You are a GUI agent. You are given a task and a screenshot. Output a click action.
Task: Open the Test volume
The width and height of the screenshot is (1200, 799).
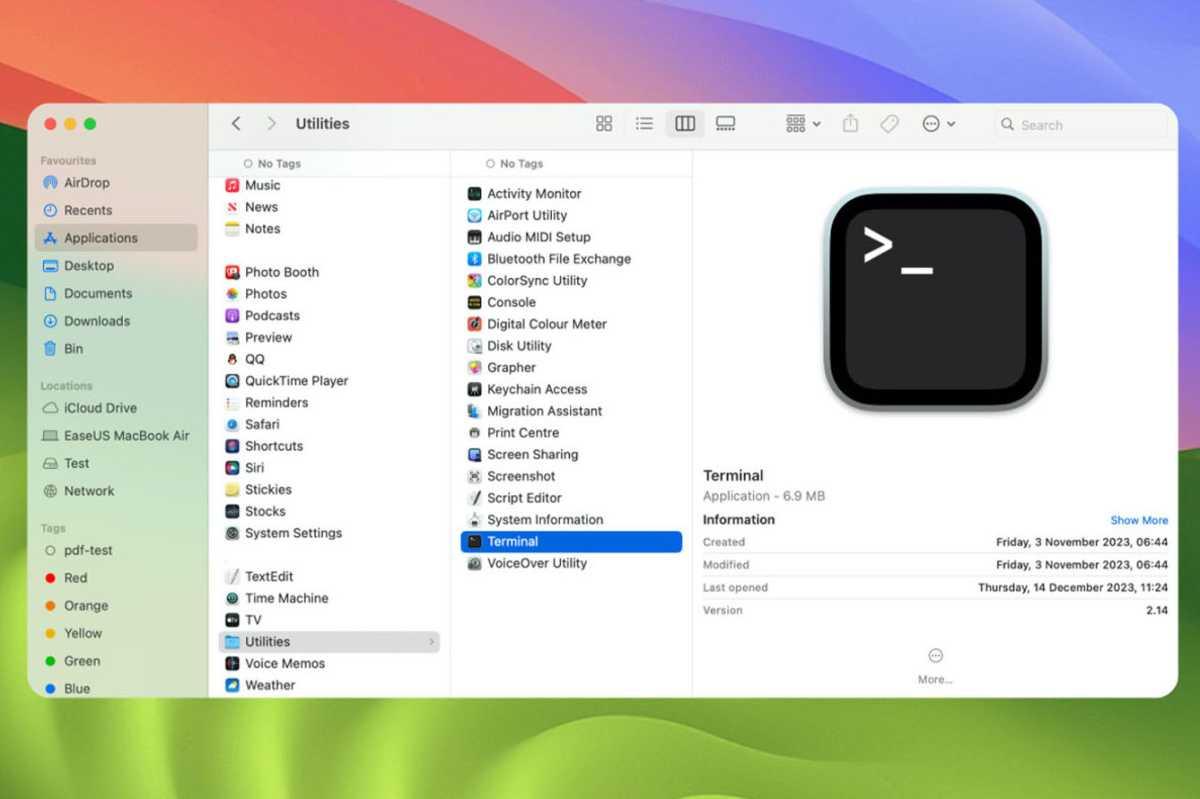[x=77, y=463]
